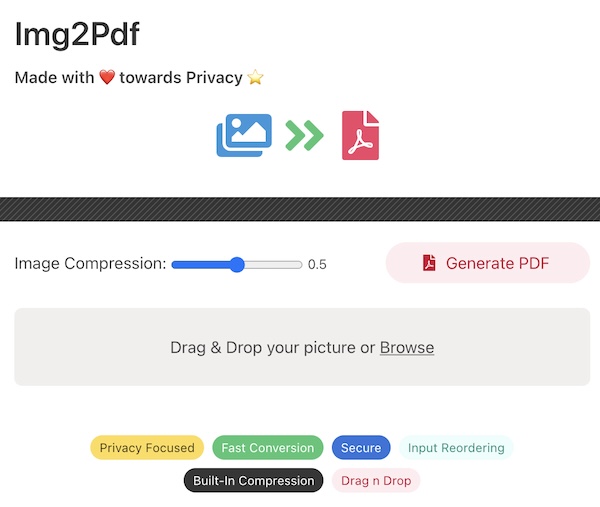Click the 0.5 compression value readout
The height and width of the screenshot is (507, 600).
pyautogui.click(x=317, y=265)
